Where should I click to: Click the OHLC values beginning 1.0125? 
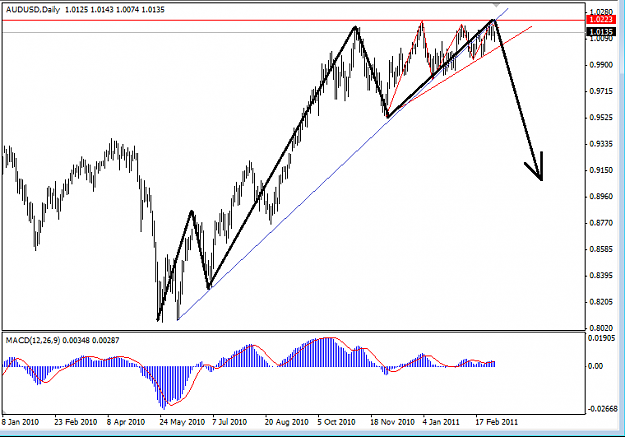point(115,10)
